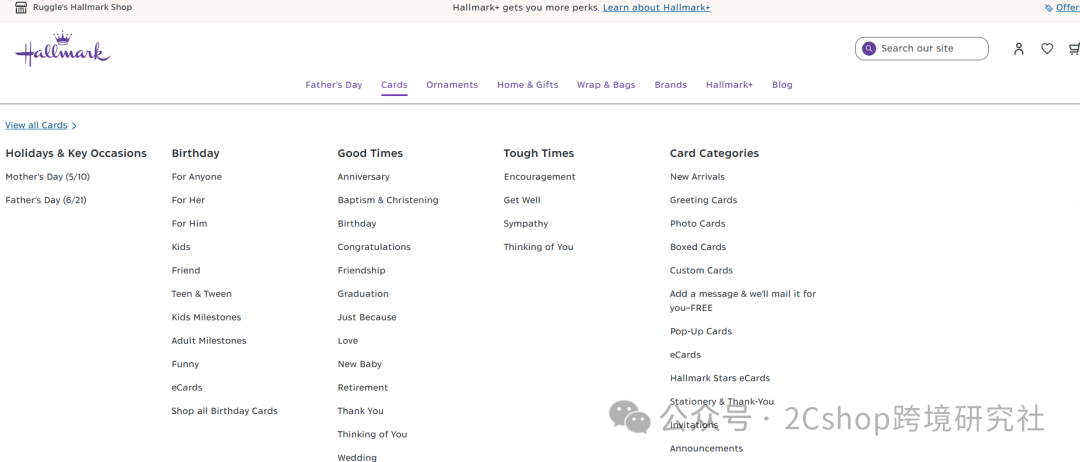The image size is (1080, 462).
Task: Open Custom Cards category
Action: click(701, 271)
